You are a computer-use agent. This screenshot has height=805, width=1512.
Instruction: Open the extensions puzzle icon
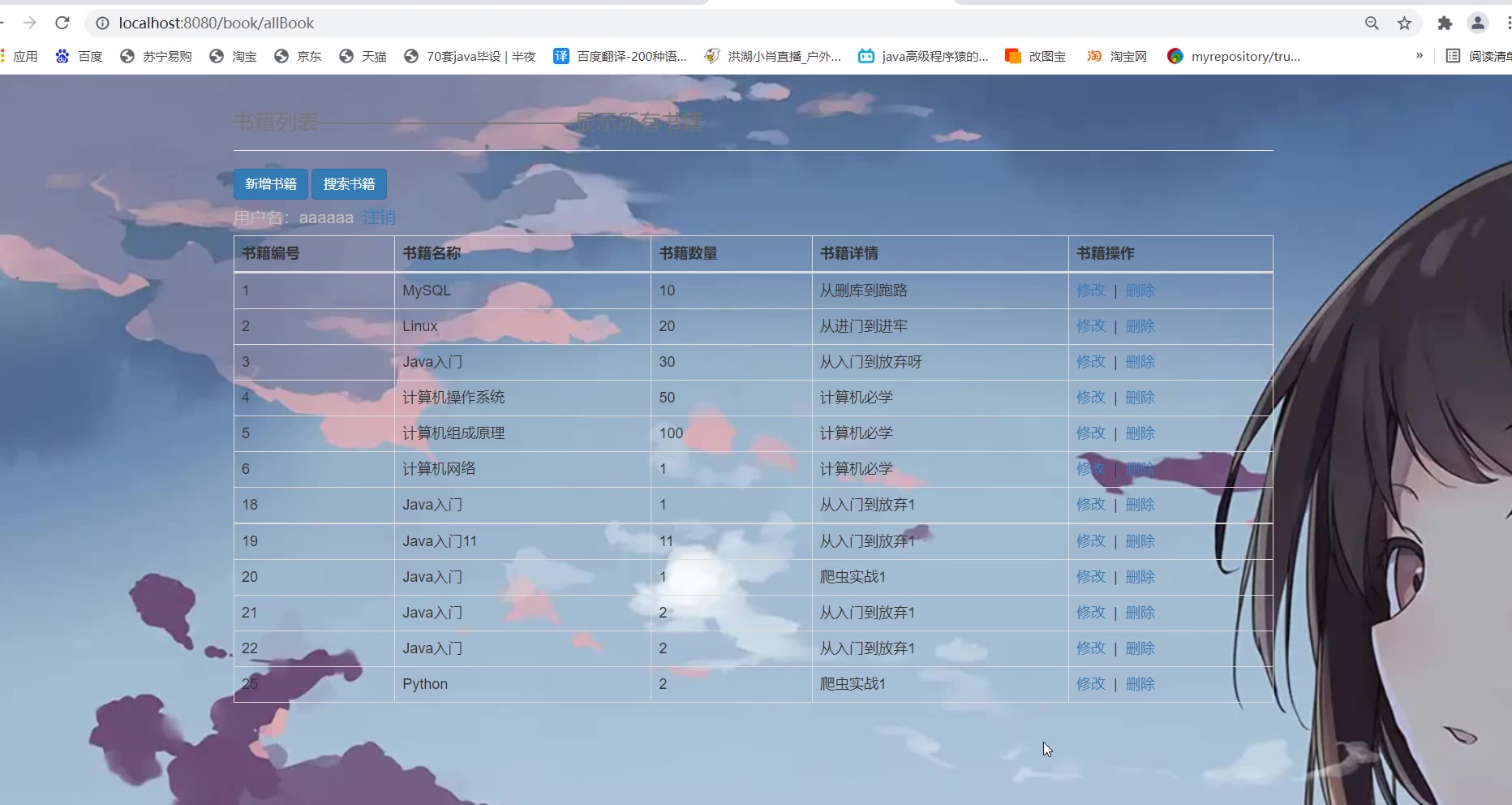click(1445, 23)
